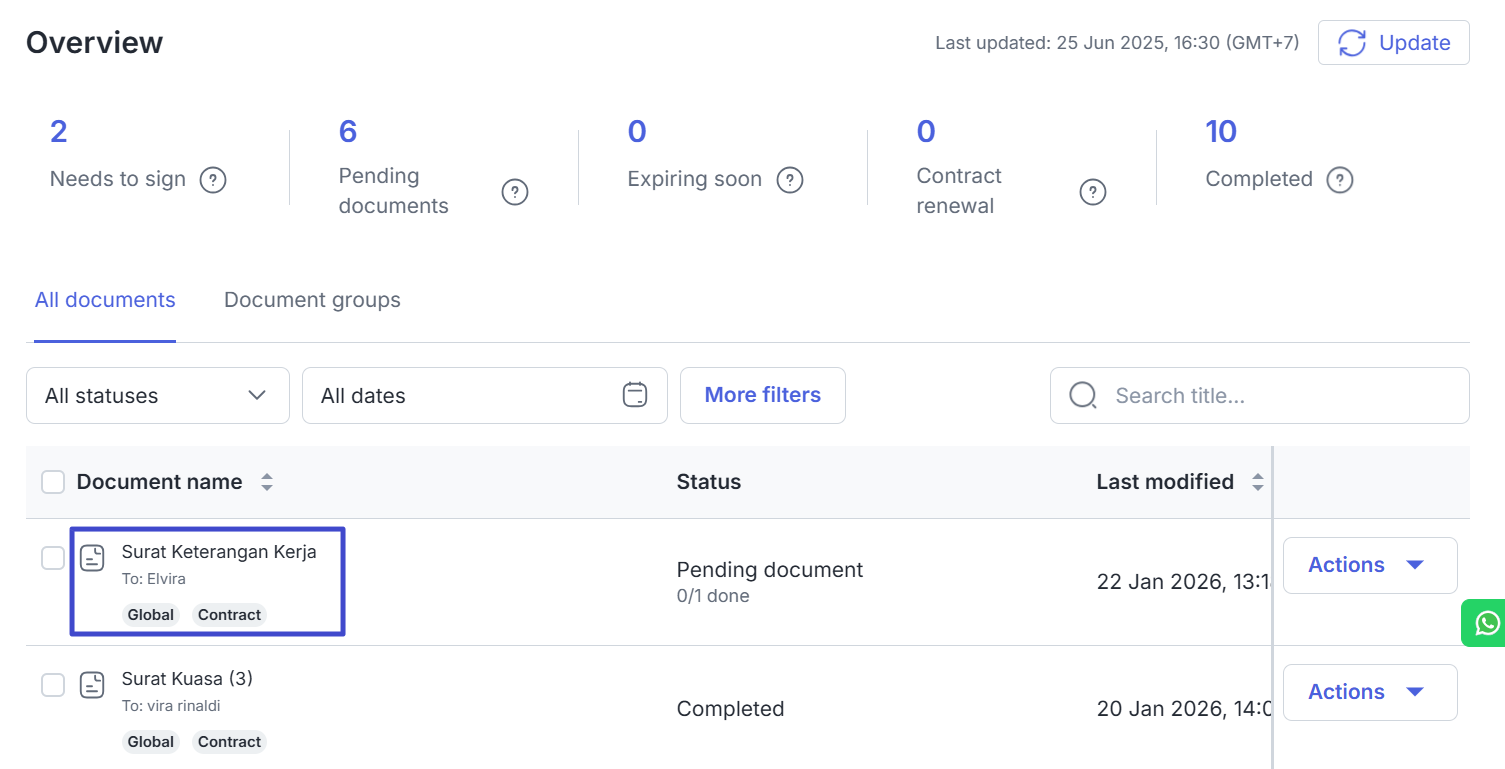This screenshot has width=1505, height=769.
Task: Open More filters
Action: click(762, 395)
